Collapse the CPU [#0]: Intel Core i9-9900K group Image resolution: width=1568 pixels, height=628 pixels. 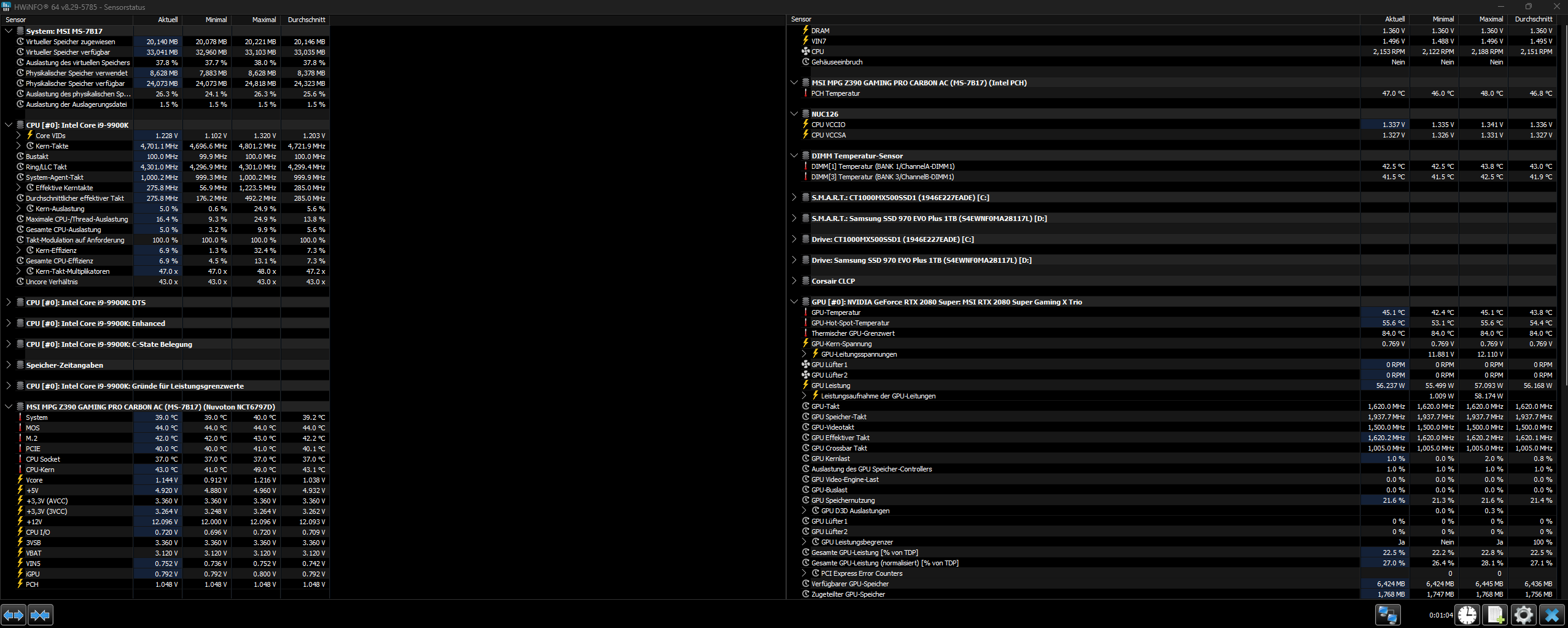click(9, 125)
